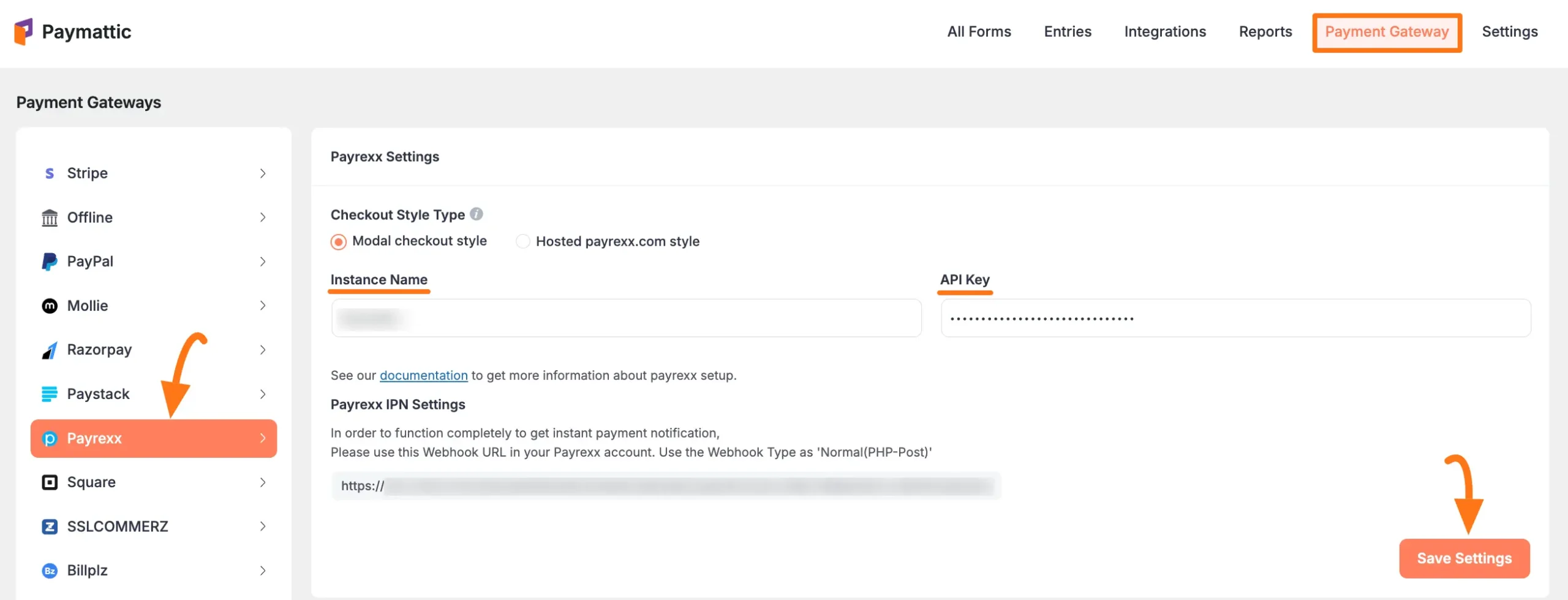Click the Billplz gateway icon
This screenshot has width=1568, height=600.
49,570
